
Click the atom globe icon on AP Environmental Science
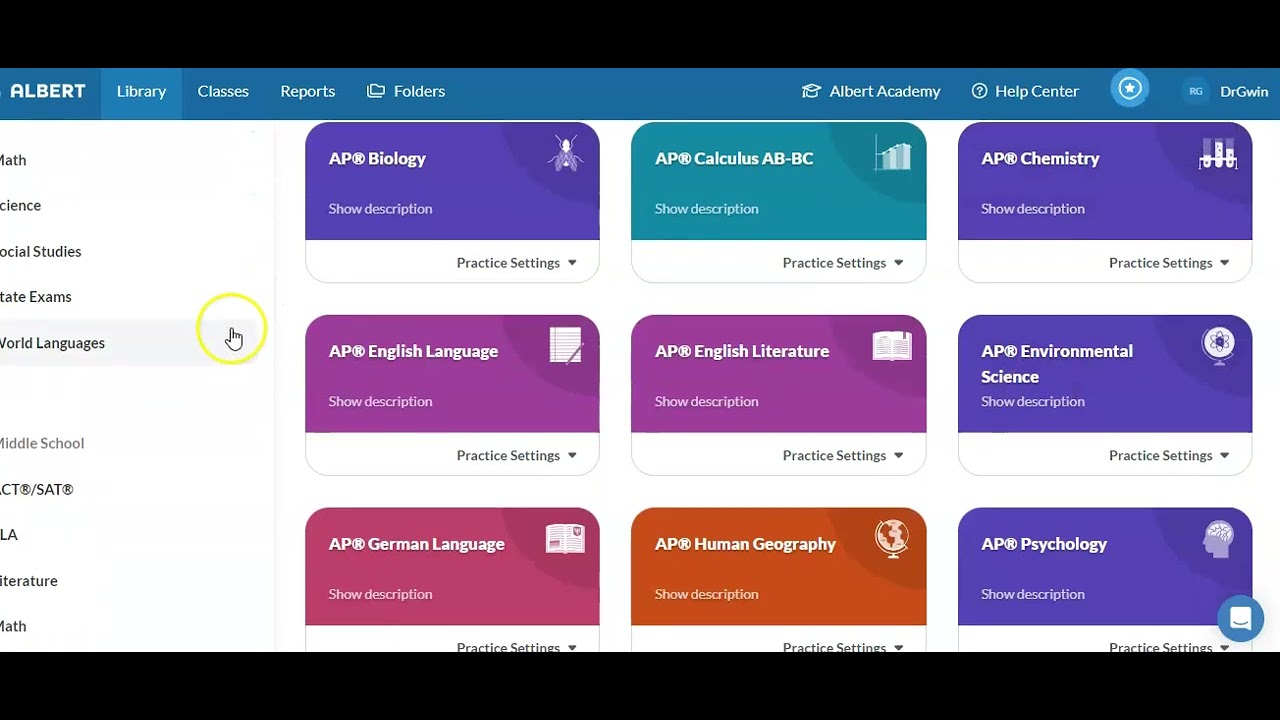point(1218,346)
